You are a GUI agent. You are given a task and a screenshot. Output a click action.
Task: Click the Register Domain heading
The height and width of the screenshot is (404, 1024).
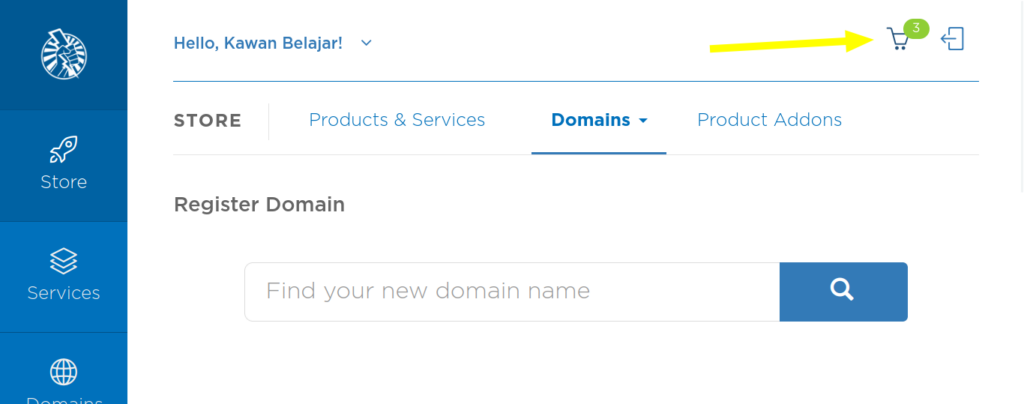point(259,204)
